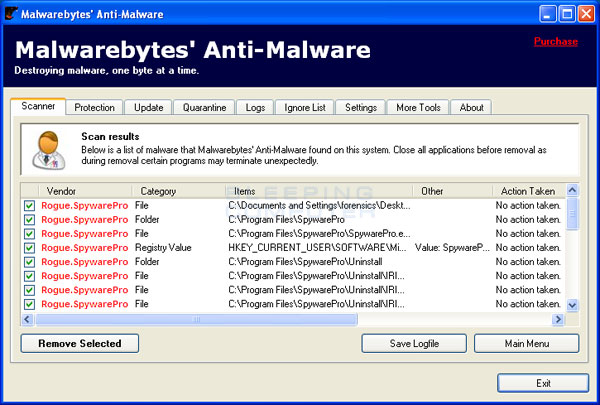Uncheck the C:\Program Files\SpywarePro folder row
Viewport: 600px width, 405px height.
[x=29, y=220]
